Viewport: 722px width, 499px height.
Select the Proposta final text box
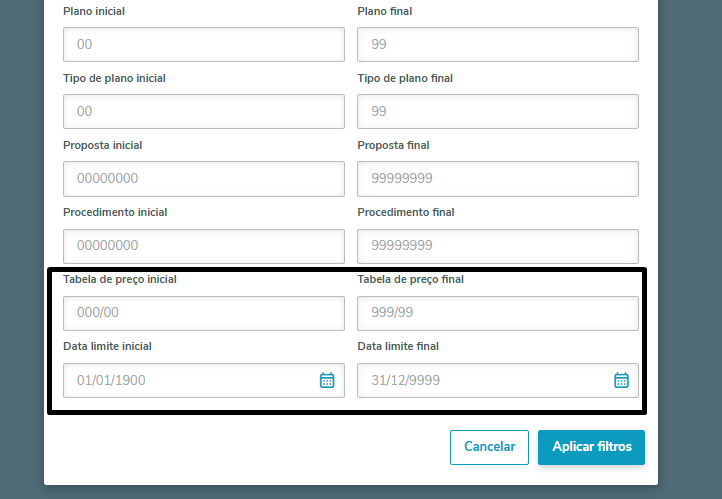(x=498, y=179)
